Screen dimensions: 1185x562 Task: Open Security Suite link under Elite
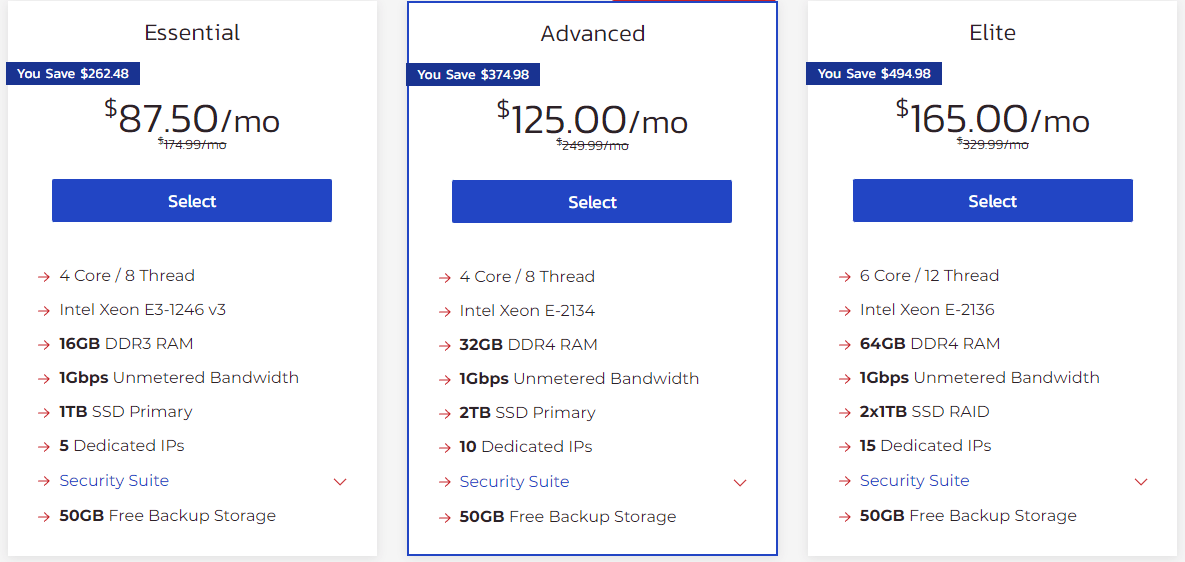914,480
